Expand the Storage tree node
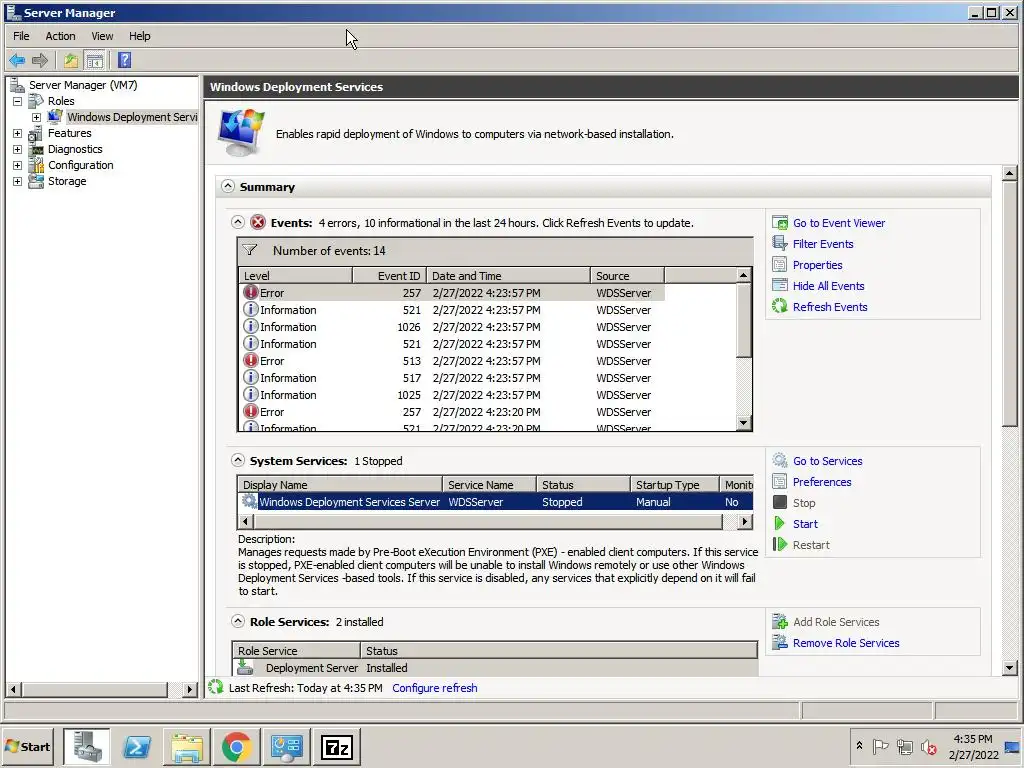Viewport: 1024px width, 768px height. [18, 182]
